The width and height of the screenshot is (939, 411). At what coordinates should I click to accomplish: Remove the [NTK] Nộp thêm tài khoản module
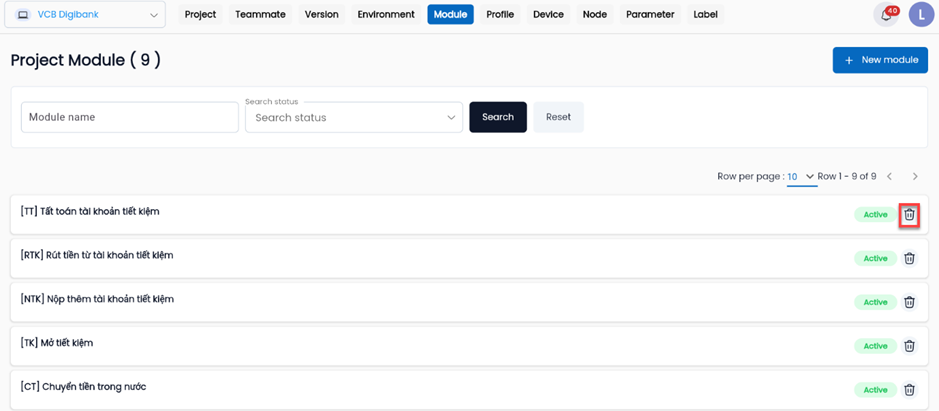(909, 302)
